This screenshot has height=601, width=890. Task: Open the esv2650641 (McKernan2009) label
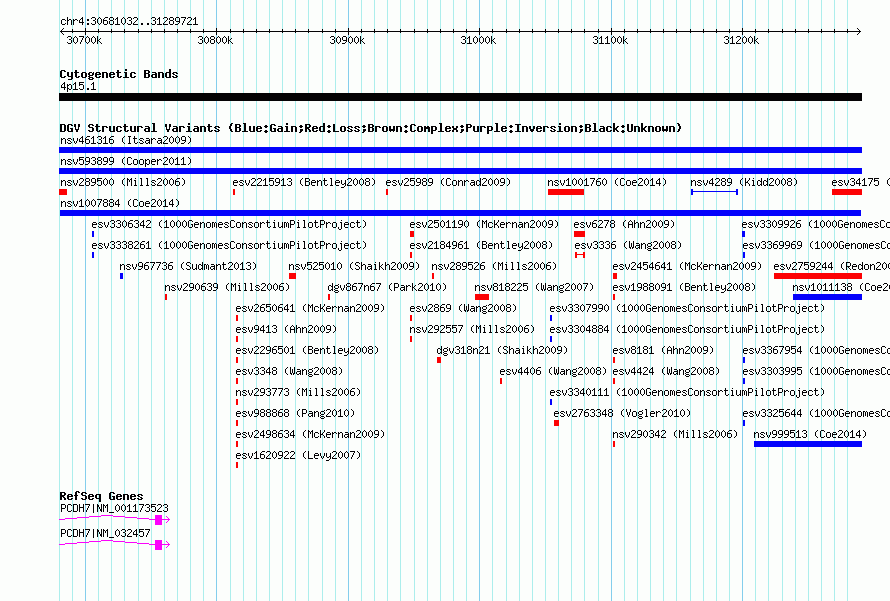310,308
